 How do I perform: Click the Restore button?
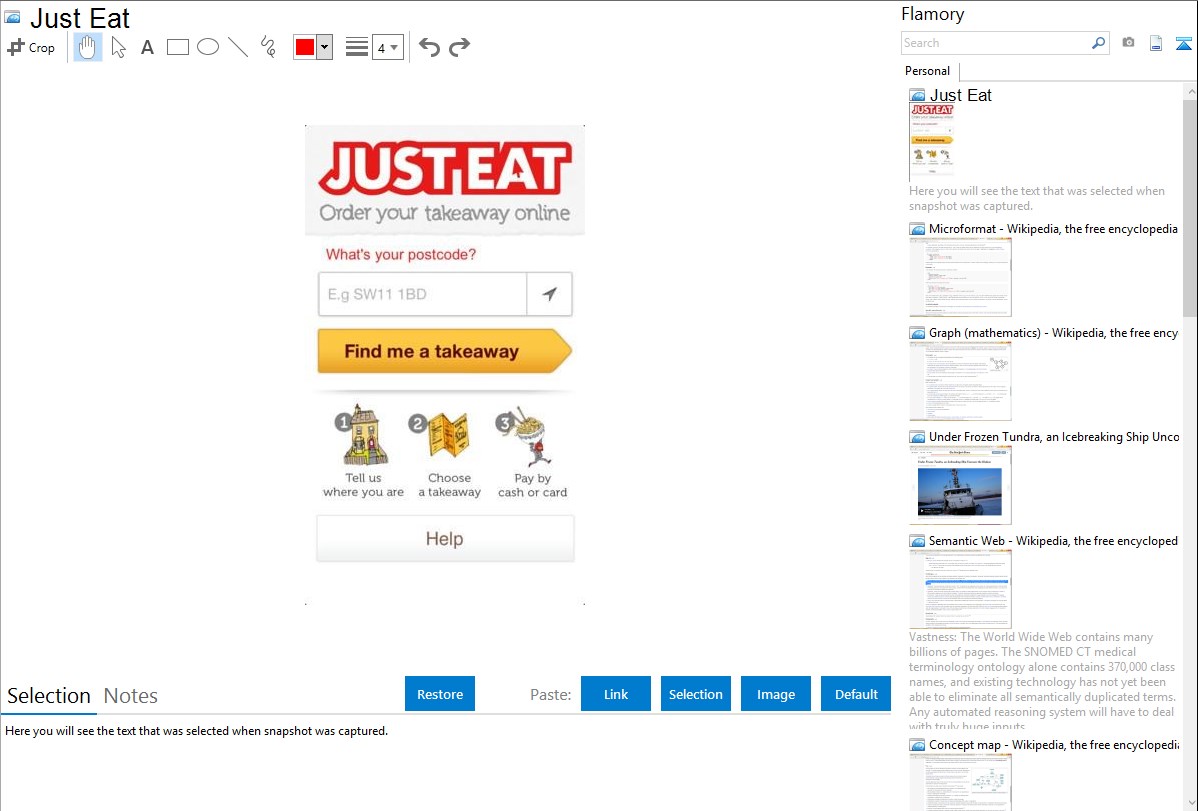[x=440, y=694]
